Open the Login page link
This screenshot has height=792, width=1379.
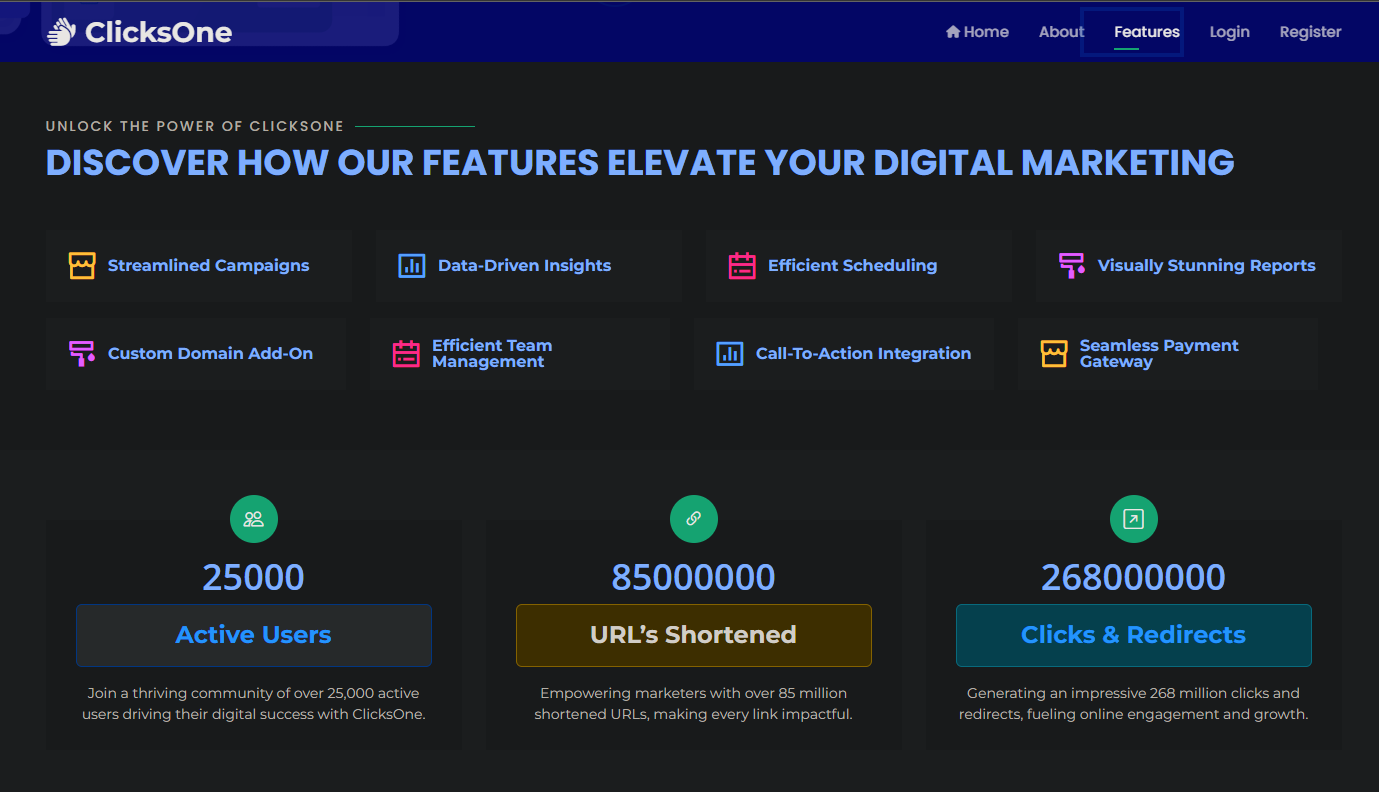click(x=1229, y=32)
